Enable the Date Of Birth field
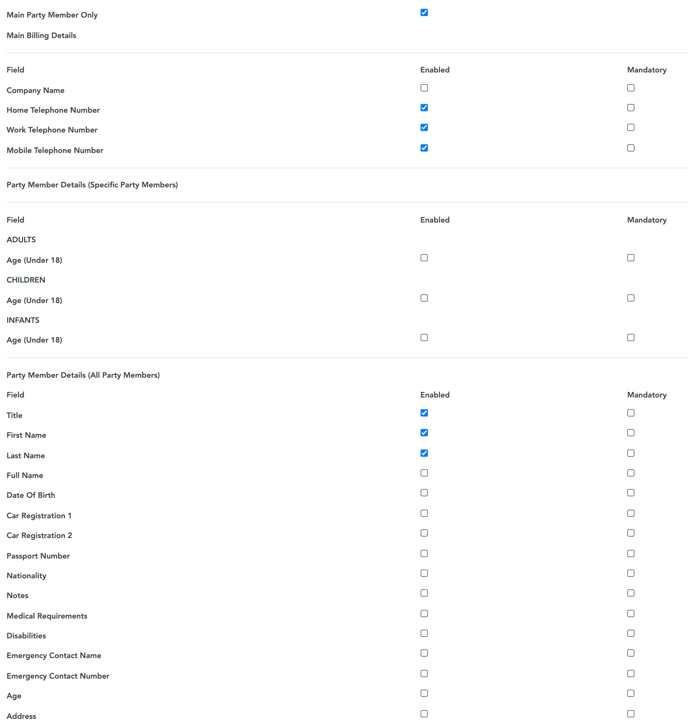The width and height of the screenshot is (688, 724). pyautogui.click(x=424, y=493)
